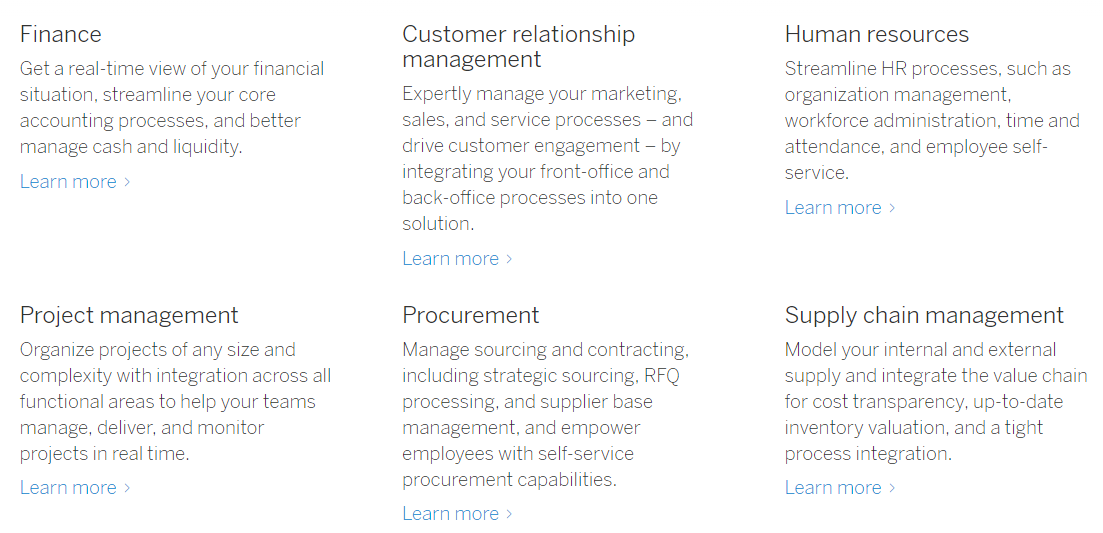Open Learn more under Project management
Image resolution: width=1103 pixels, height=533 pixels.
75,487
